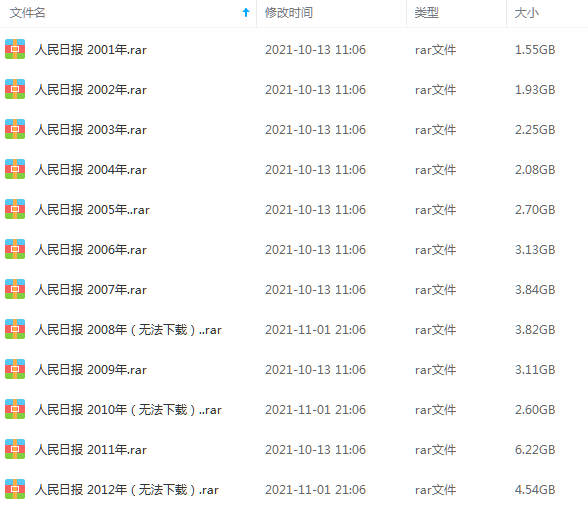This screenshot has width=588, height=508.
Task: Click the archive icon of 人民日报 2003年.rar
Action: pyautogui.click(x=15, y=129)
